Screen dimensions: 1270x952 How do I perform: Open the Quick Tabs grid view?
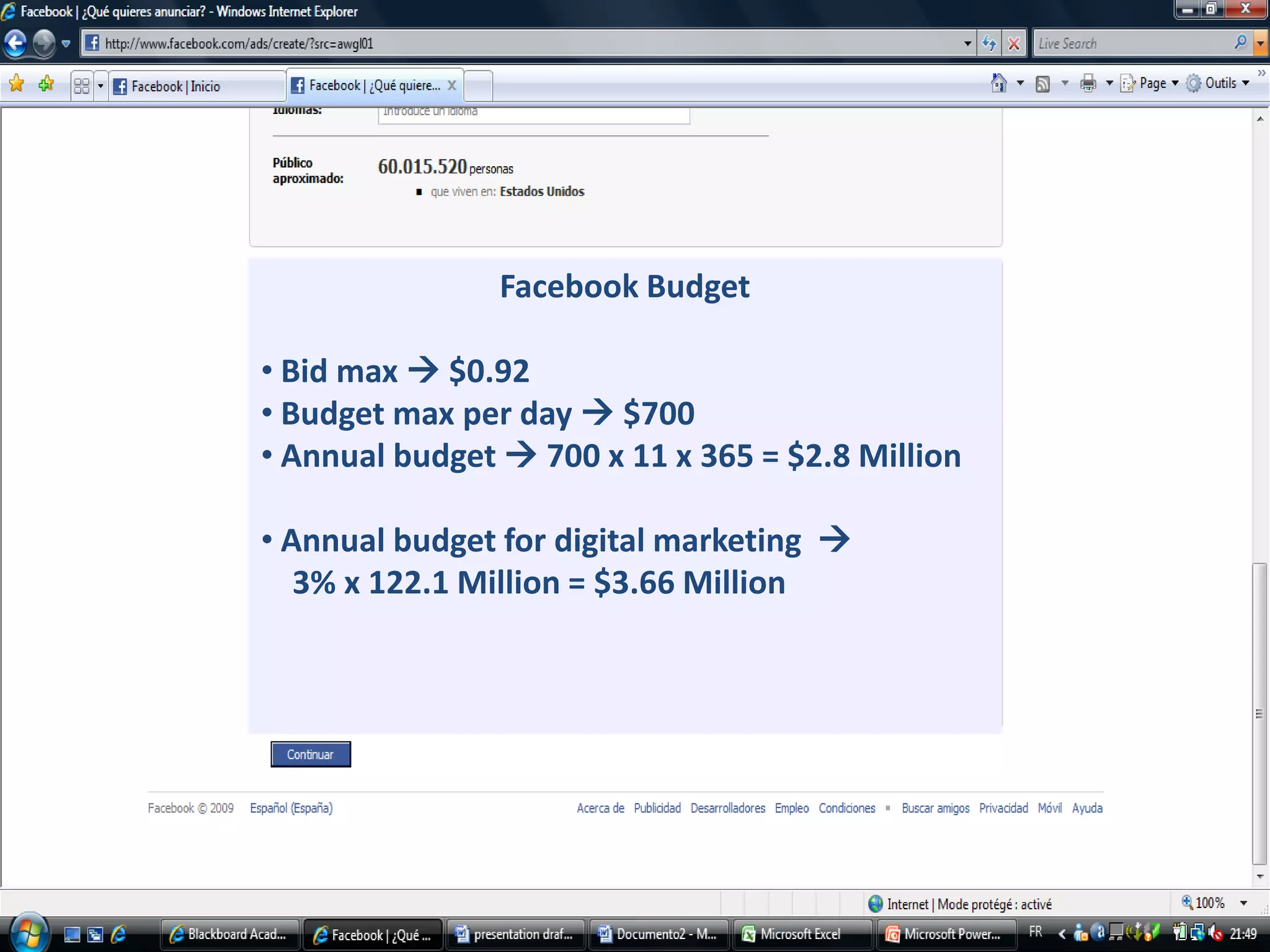click(81, 86)
